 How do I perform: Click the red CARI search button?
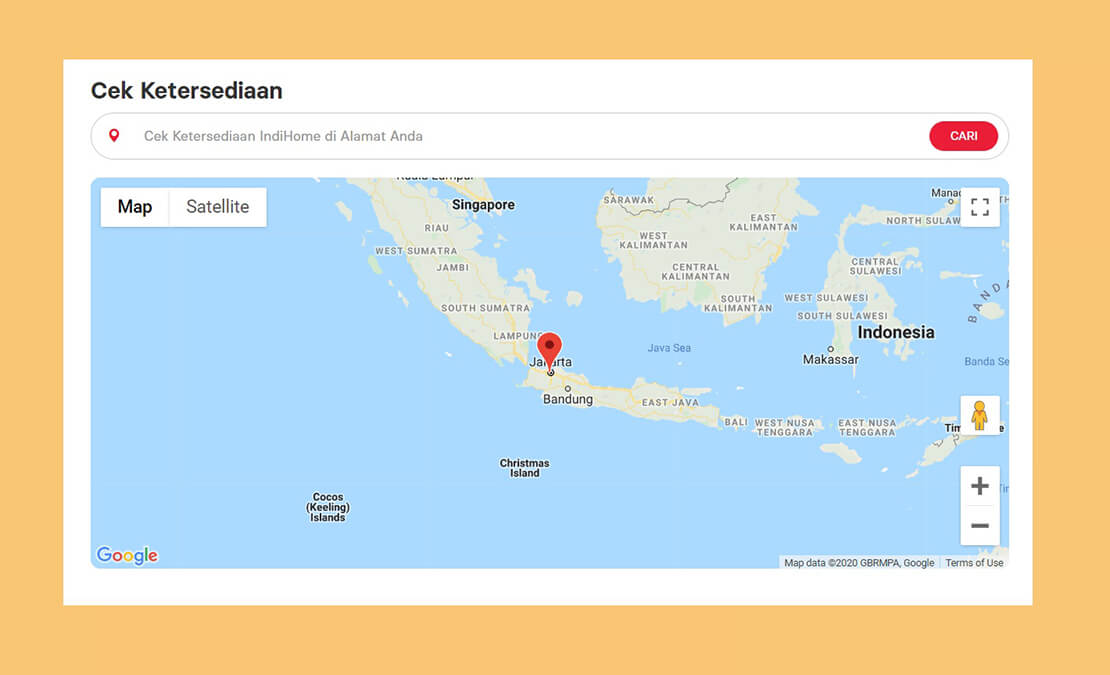pyautogui.click(x=963, y=136)
